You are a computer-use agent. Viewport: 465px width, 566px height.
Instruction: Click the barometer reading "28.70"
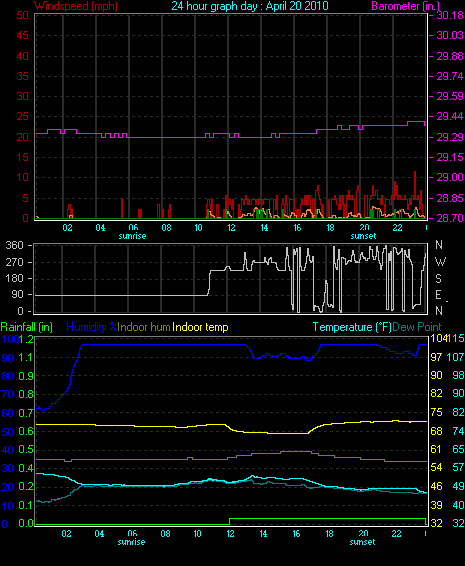point(450,218)
